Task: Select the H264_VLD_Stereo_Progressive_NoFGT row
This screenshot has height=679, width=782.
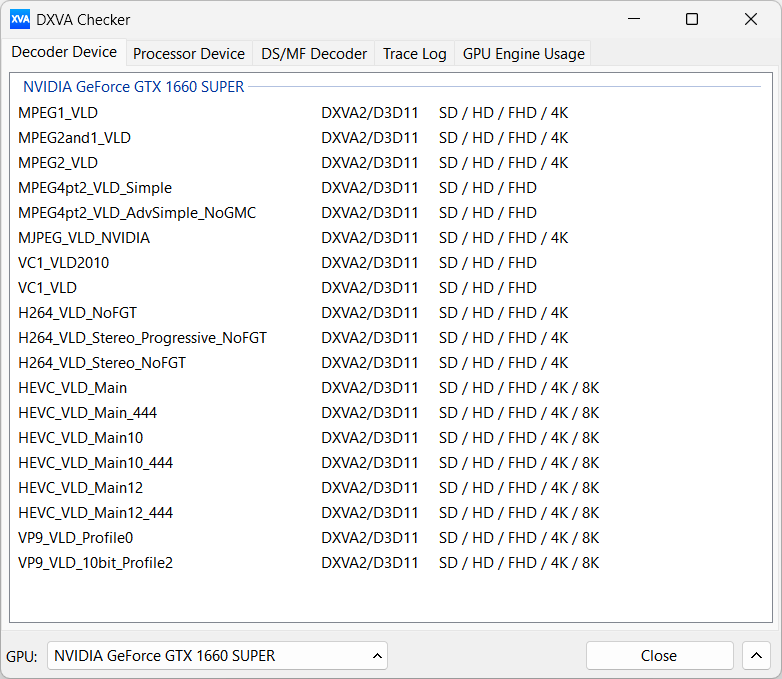Action: (391, 338)
